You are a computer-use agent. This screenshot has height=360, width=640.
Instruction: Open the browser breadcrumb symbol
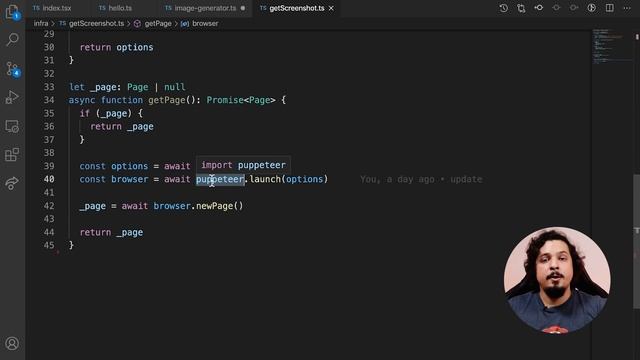(x=205, y=24)
